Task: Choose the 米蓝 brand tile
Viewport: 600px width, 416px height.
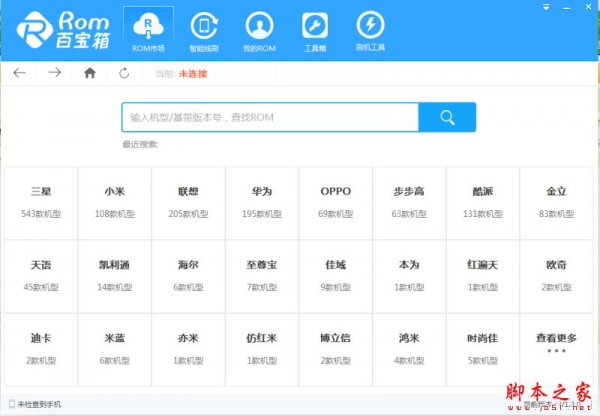Action: click(115, 350)
